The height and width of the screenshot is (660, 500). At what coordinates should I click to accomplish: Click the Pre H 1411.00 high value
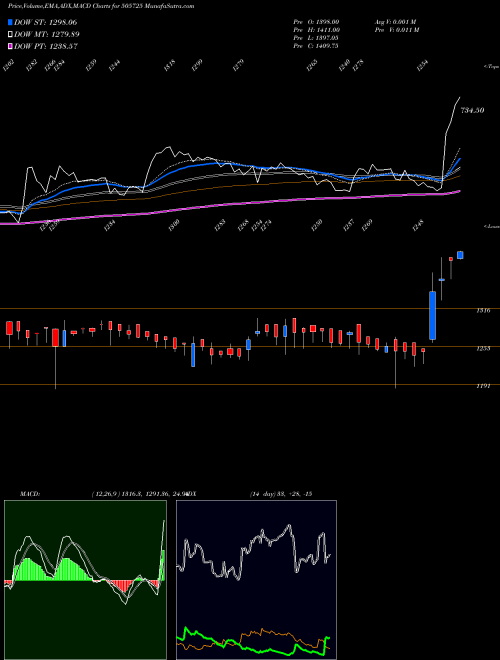(316, 30)
